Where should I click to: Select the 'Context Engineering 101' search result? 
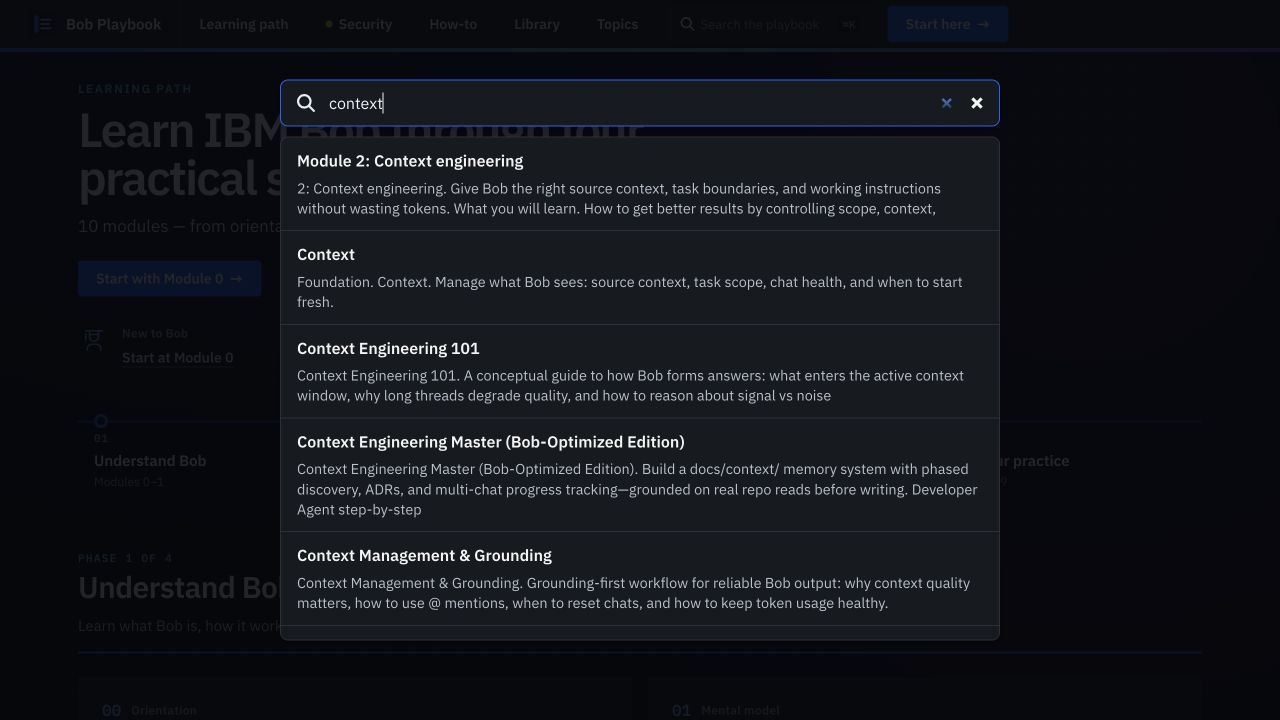click(640, 372)
